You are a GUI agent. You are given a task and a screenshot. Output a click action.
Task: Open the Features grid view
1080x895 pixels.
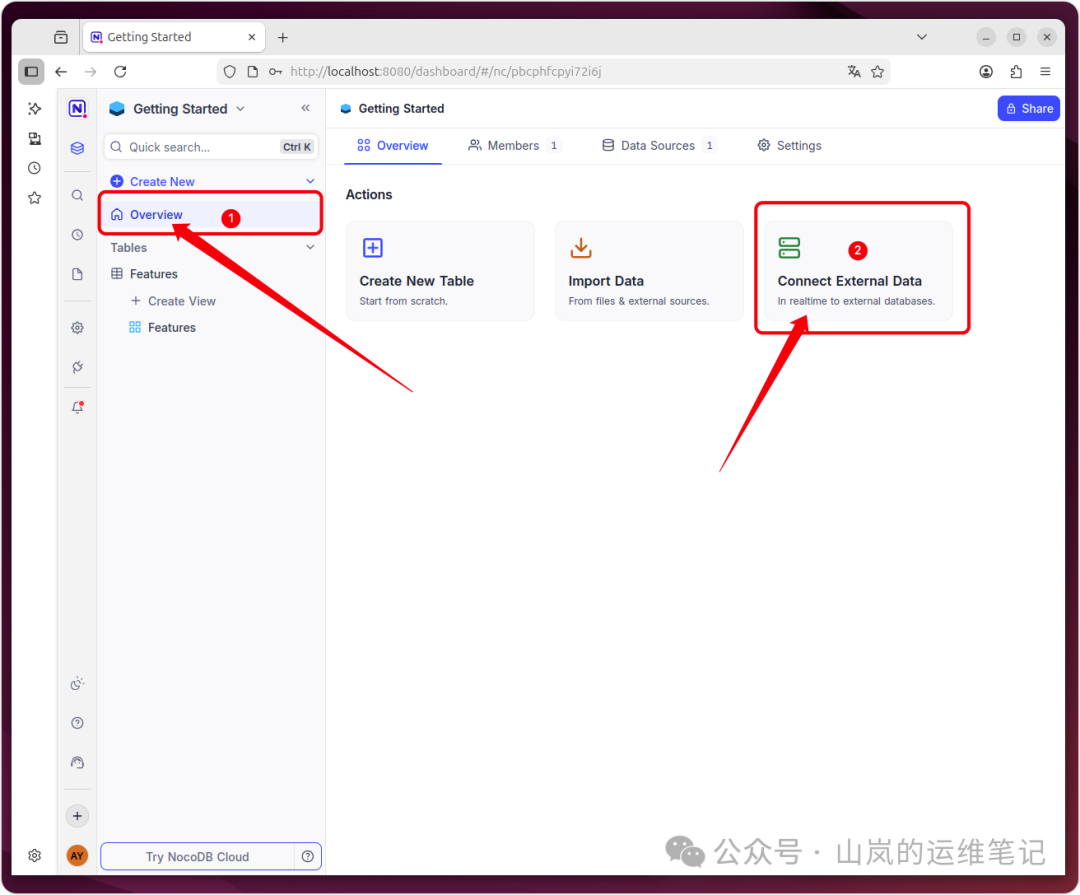pyautogui.click(x=172, y=327)
